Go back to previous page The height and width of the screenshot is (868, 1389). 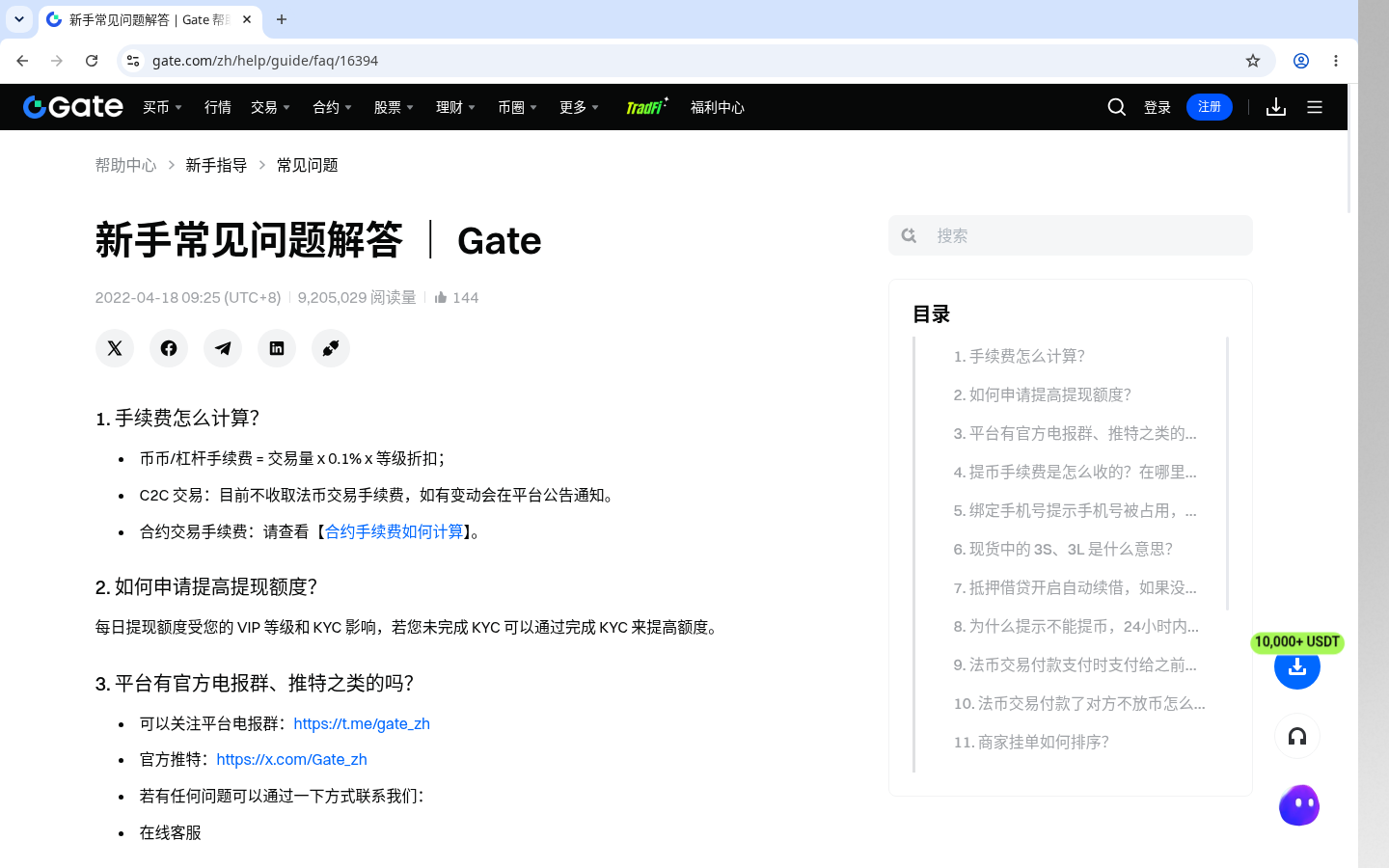click(22, 61)
